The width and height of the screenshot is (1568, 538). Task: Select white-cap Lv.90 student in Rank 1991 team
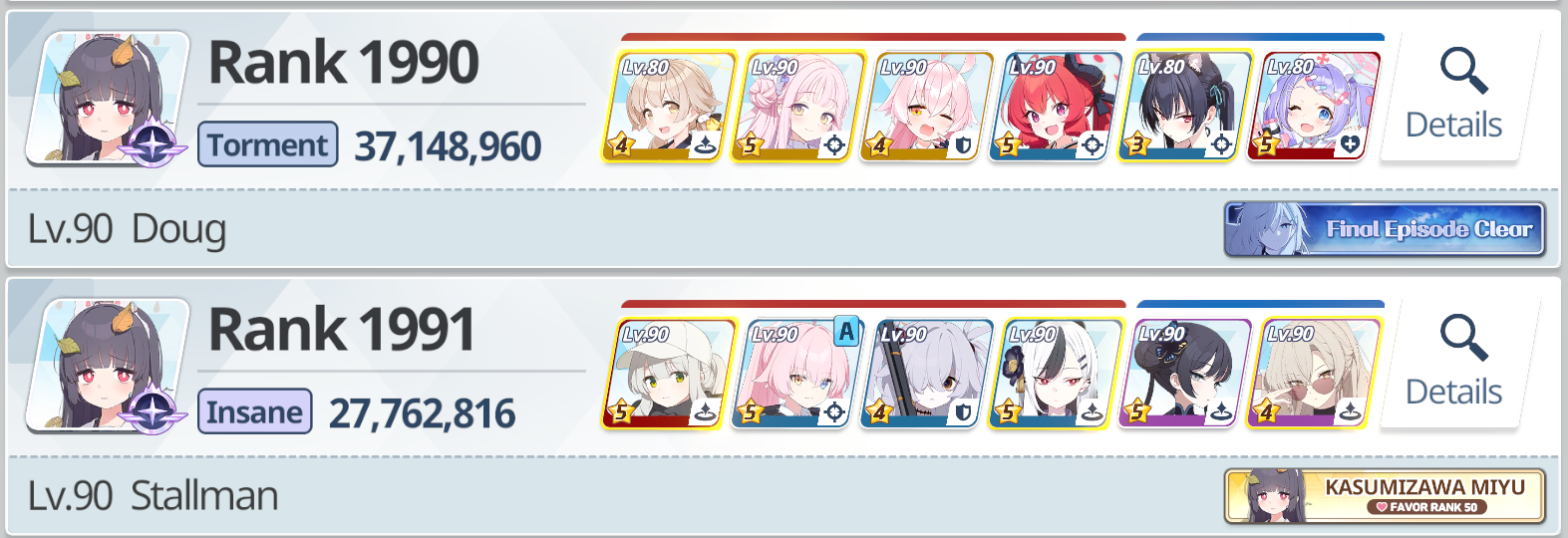click(x=669, y=373)
